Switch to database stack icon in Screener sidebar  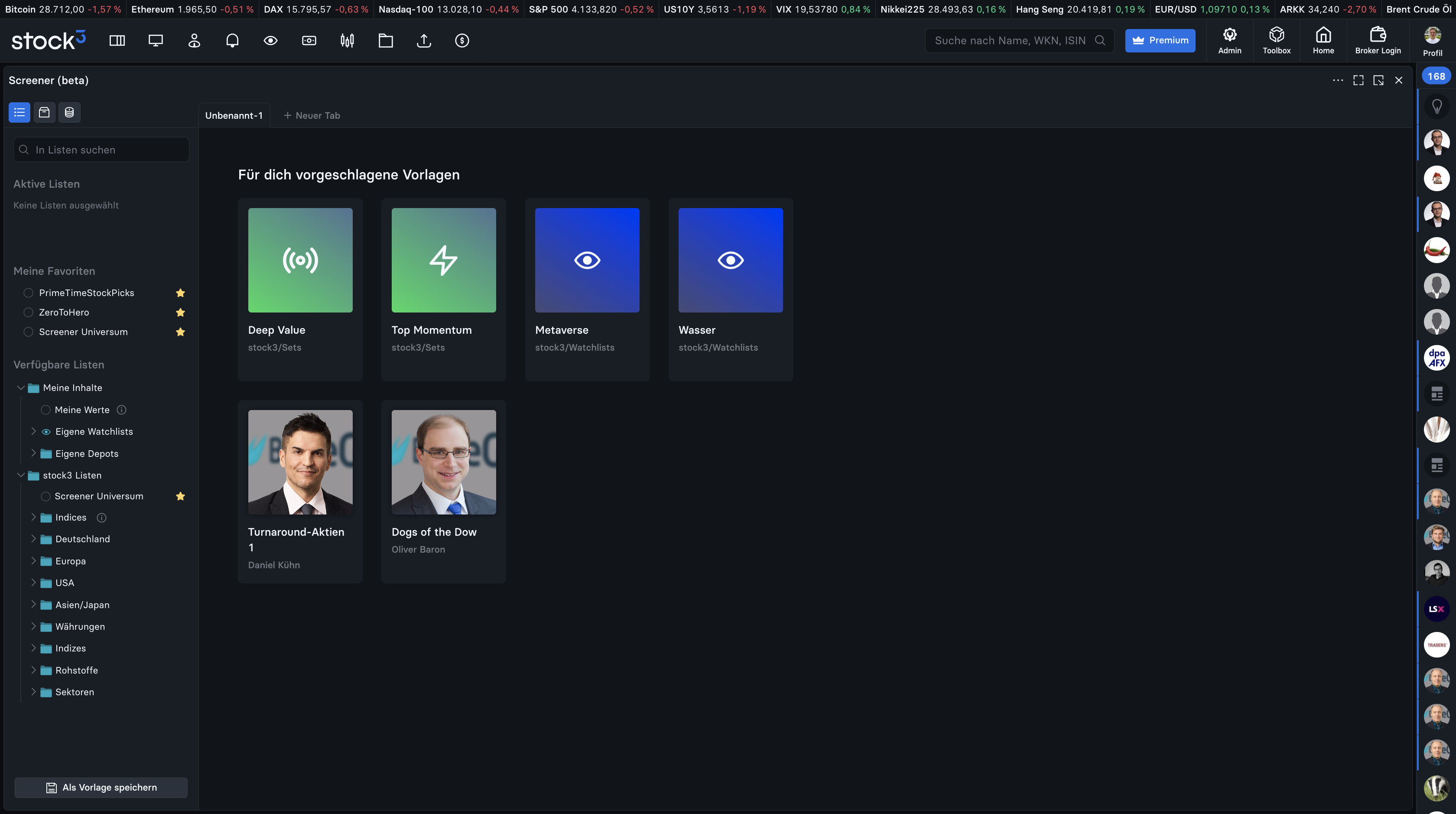pyautogui.click(x=69, y=113)
